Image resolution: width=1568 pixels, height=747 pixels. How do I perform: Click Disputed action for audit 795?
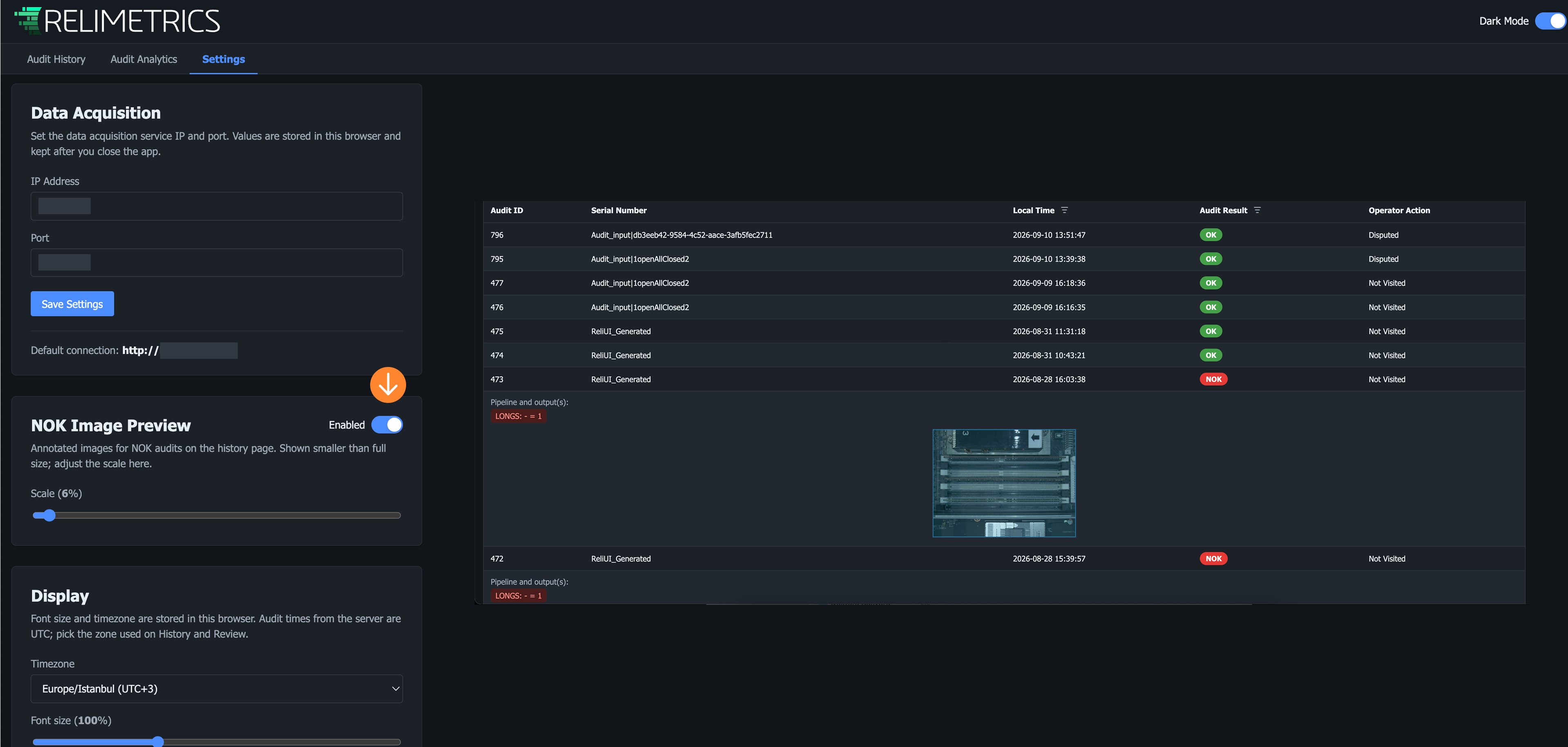1383,259
